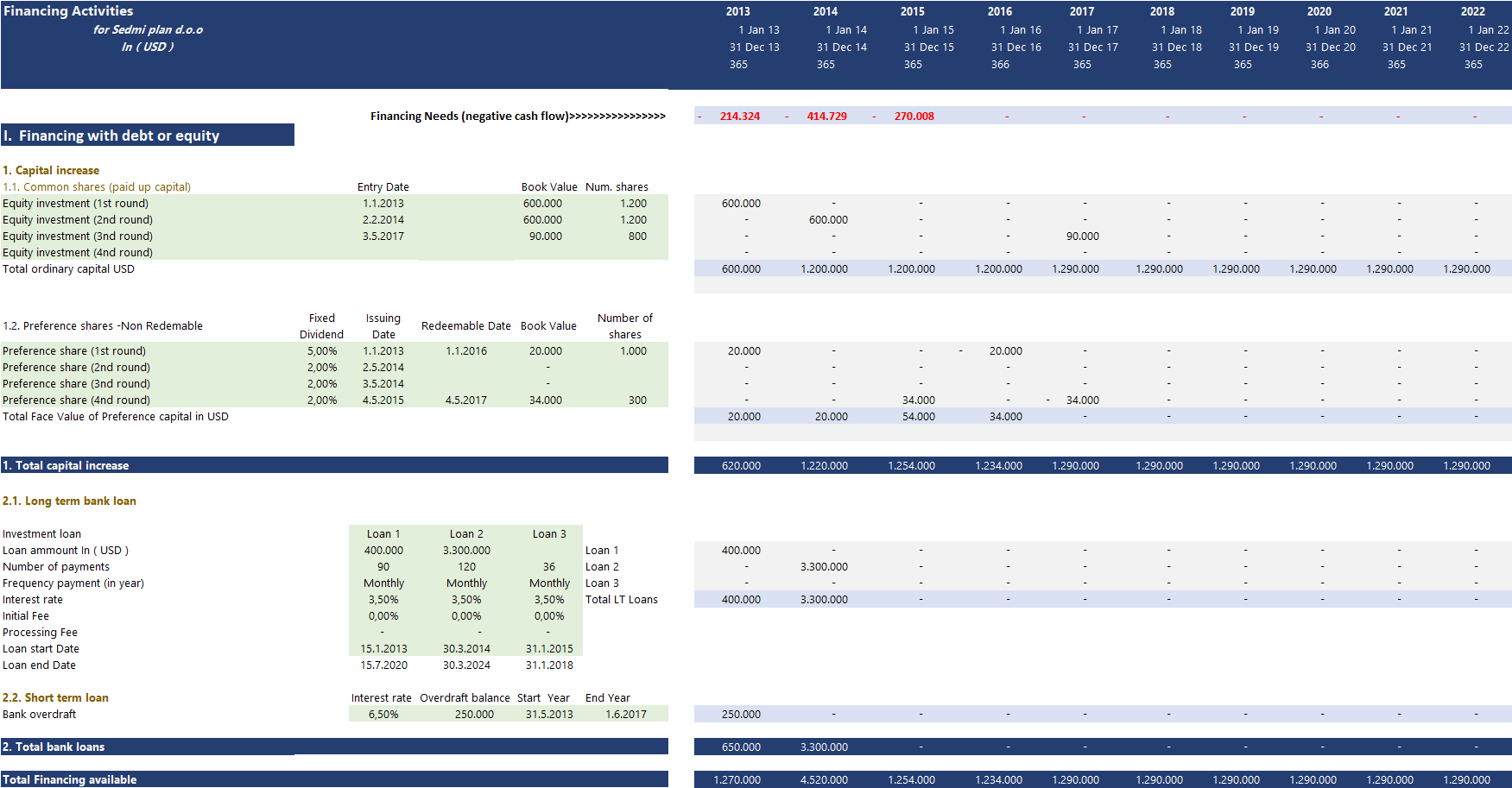Select Equity investment (3nd round) book value 90.000
Screen dimensions: 1512x788
[545, 236]
